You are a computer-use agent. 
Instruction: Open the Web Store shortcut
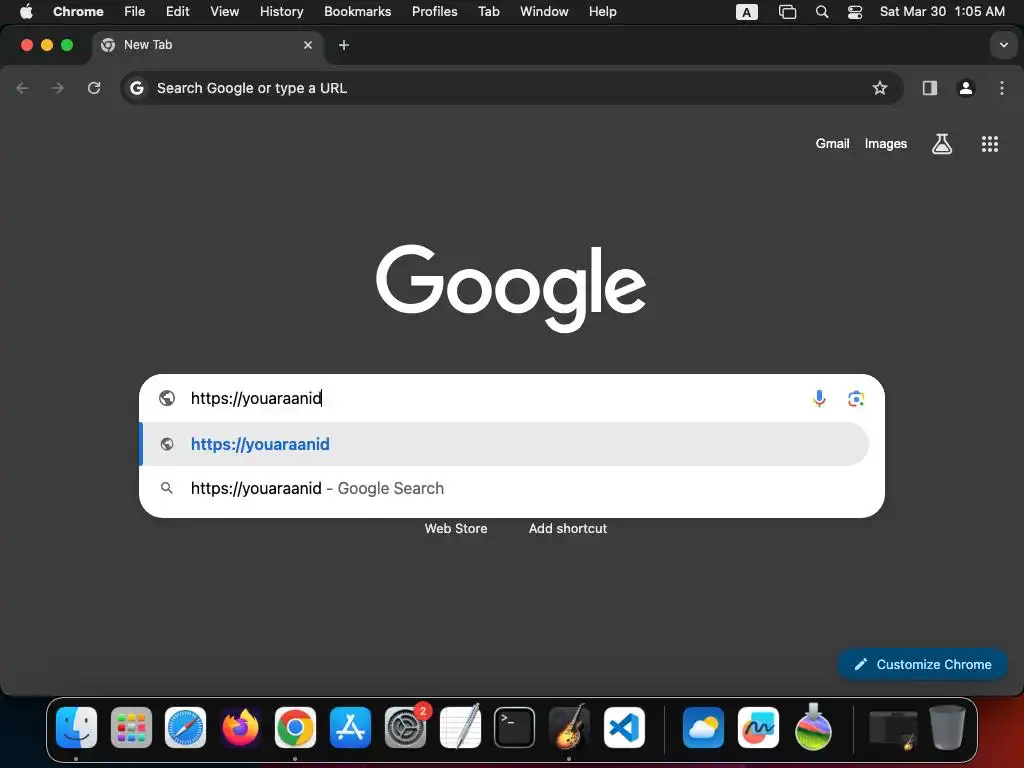(456, 528)
